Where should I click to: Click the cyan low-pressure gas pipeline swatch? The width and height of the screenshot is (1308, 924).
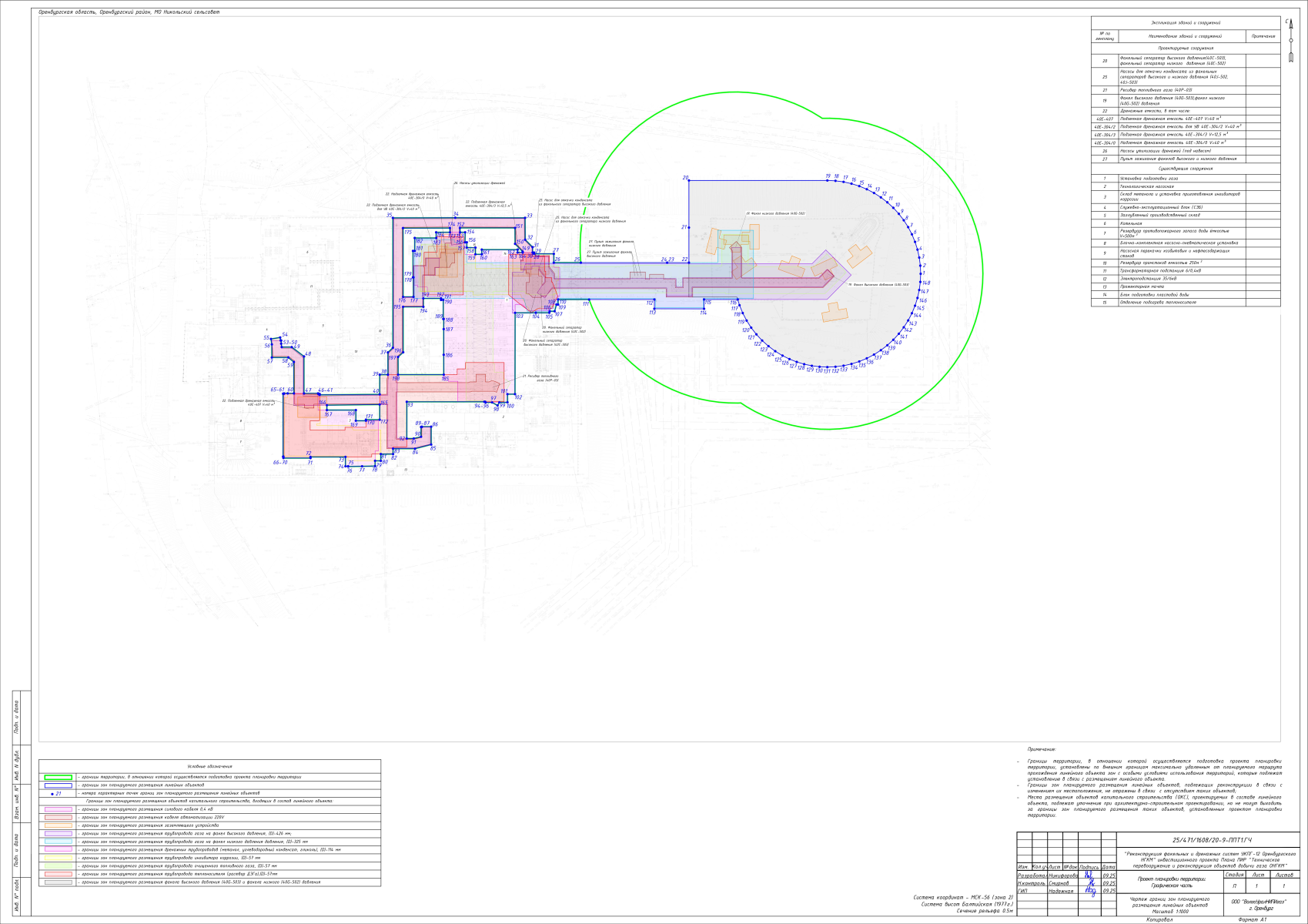[59, 842]
